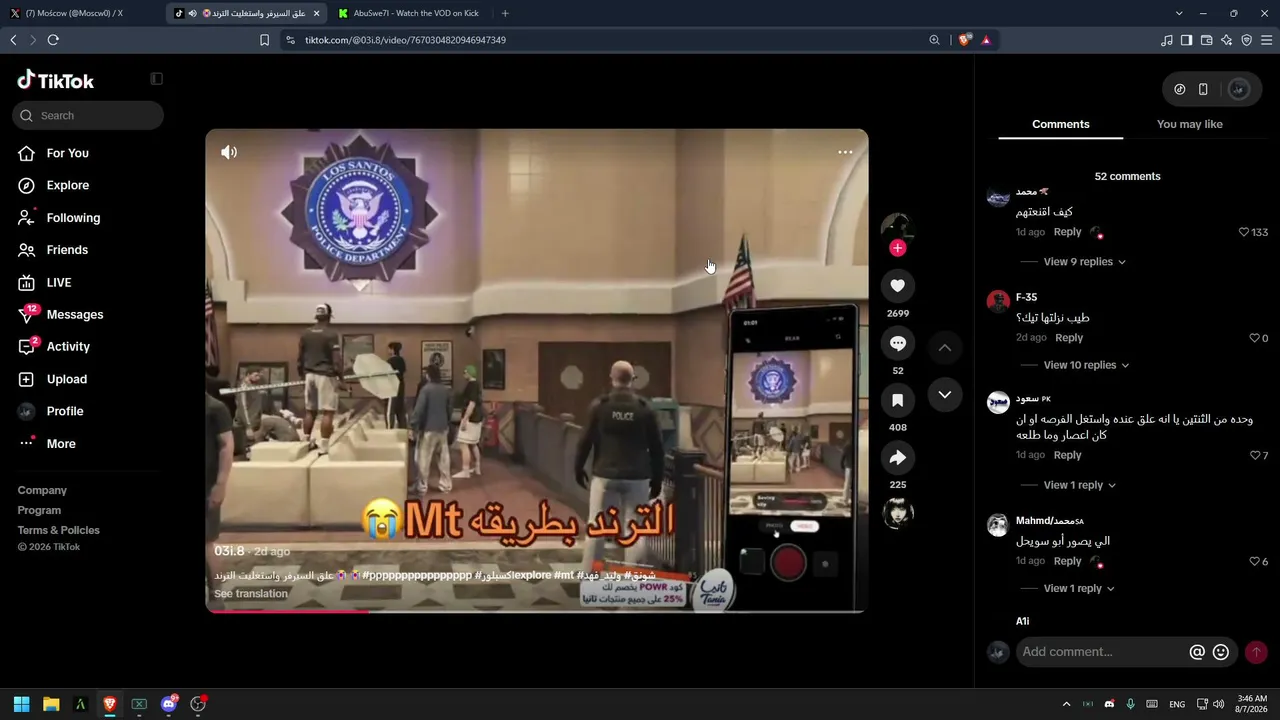
Task: Open Discord from the taskbar
Action: coord(168,704)
